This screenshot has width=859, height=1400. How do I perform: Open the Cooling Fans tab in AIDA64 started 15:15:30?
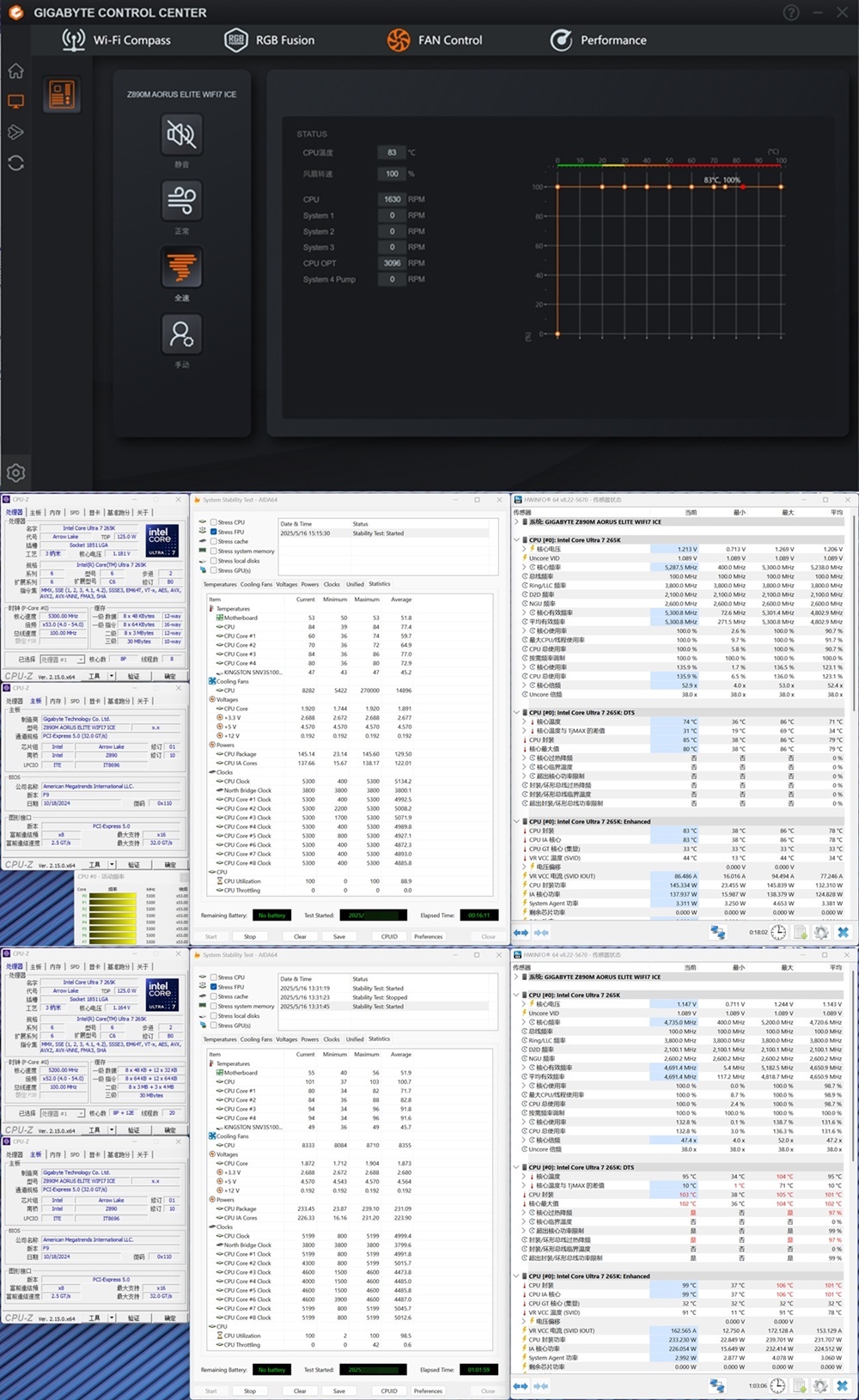tap(256, 584)
